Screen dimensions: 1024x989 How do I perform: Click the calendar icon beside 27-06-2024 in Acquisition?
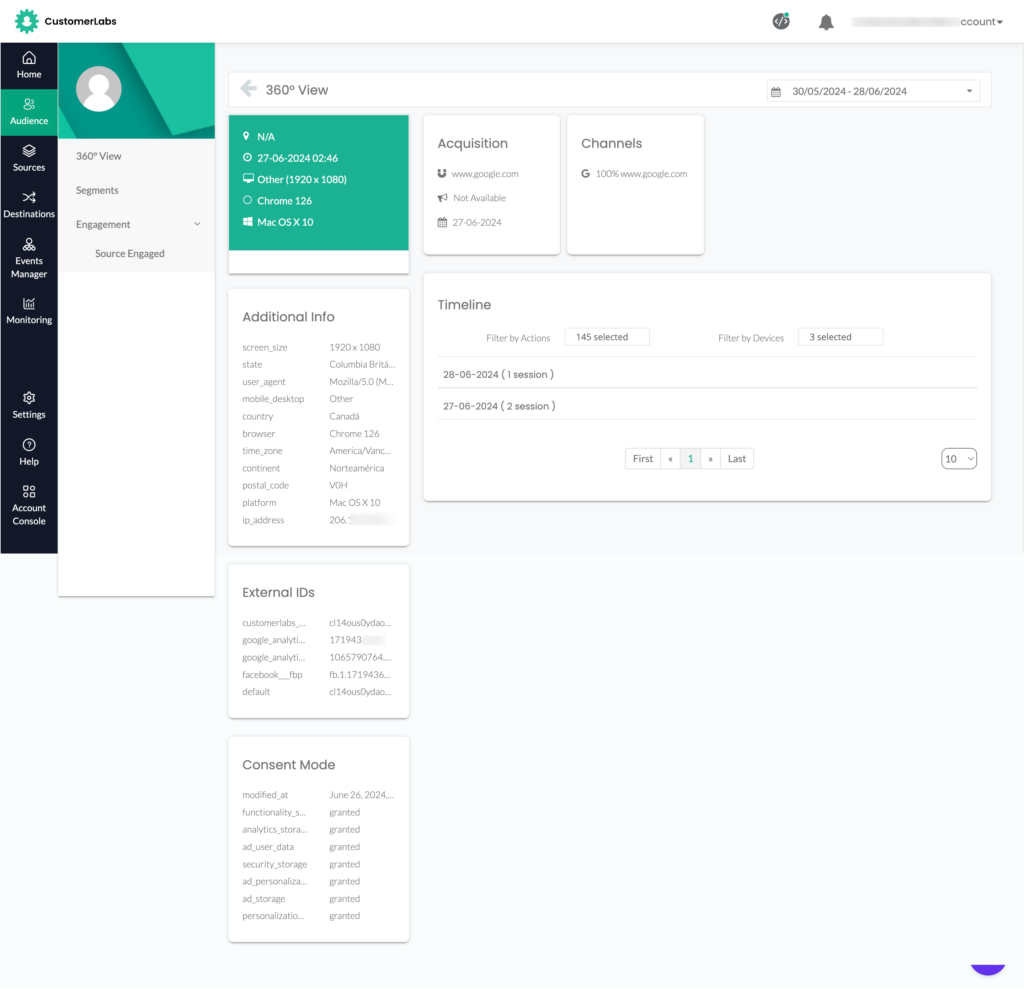pyautogui.click(x=442, y=222)
